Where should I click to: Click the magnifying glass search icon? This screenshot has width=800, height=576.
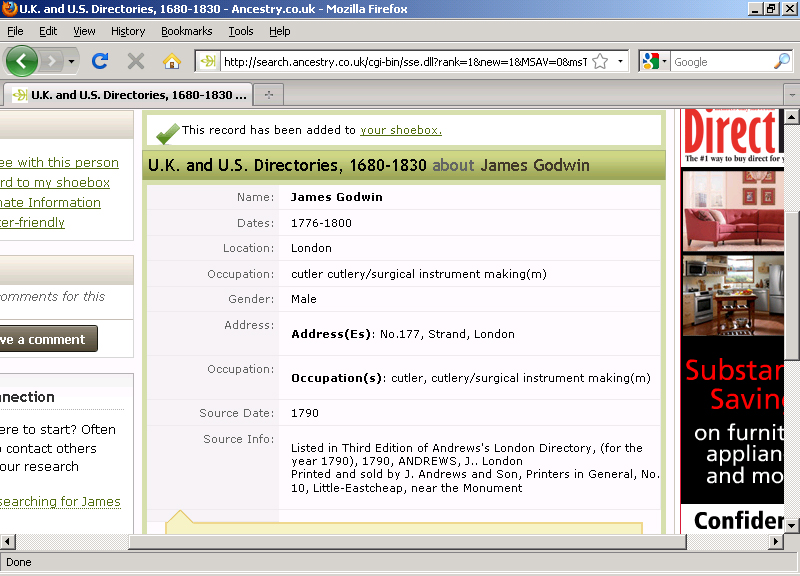tap(782, 62)
